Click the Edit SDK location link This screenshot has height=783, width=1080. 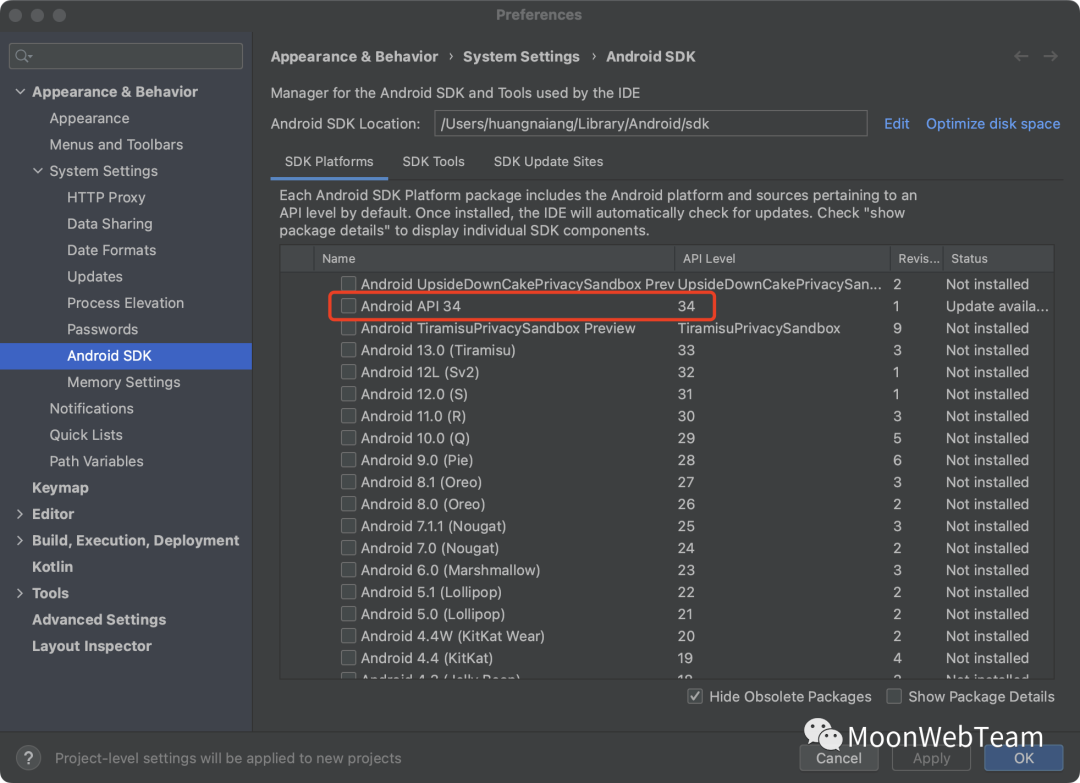[896, 123]
